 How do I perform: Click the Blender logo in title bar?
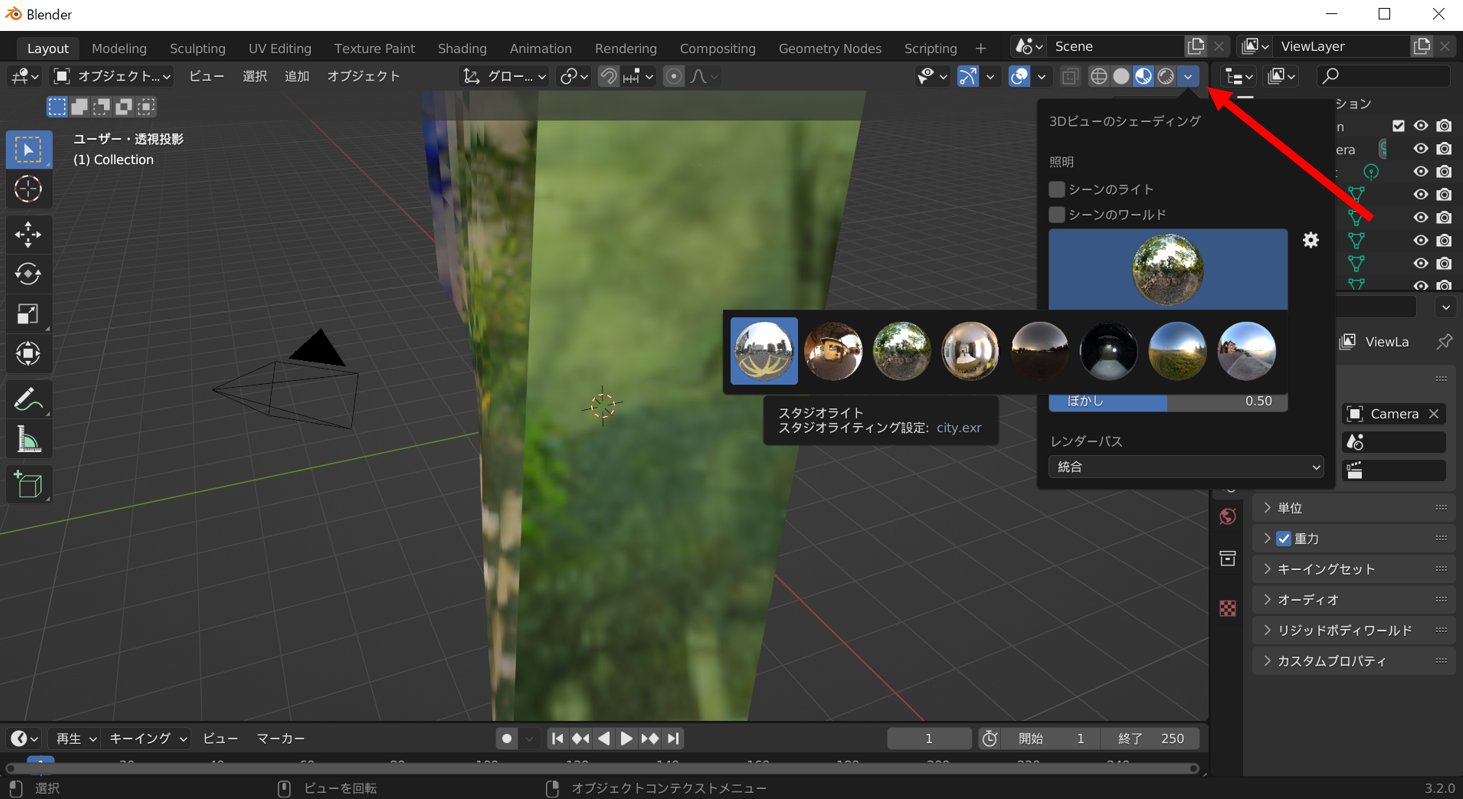click(x=14, y=14)
